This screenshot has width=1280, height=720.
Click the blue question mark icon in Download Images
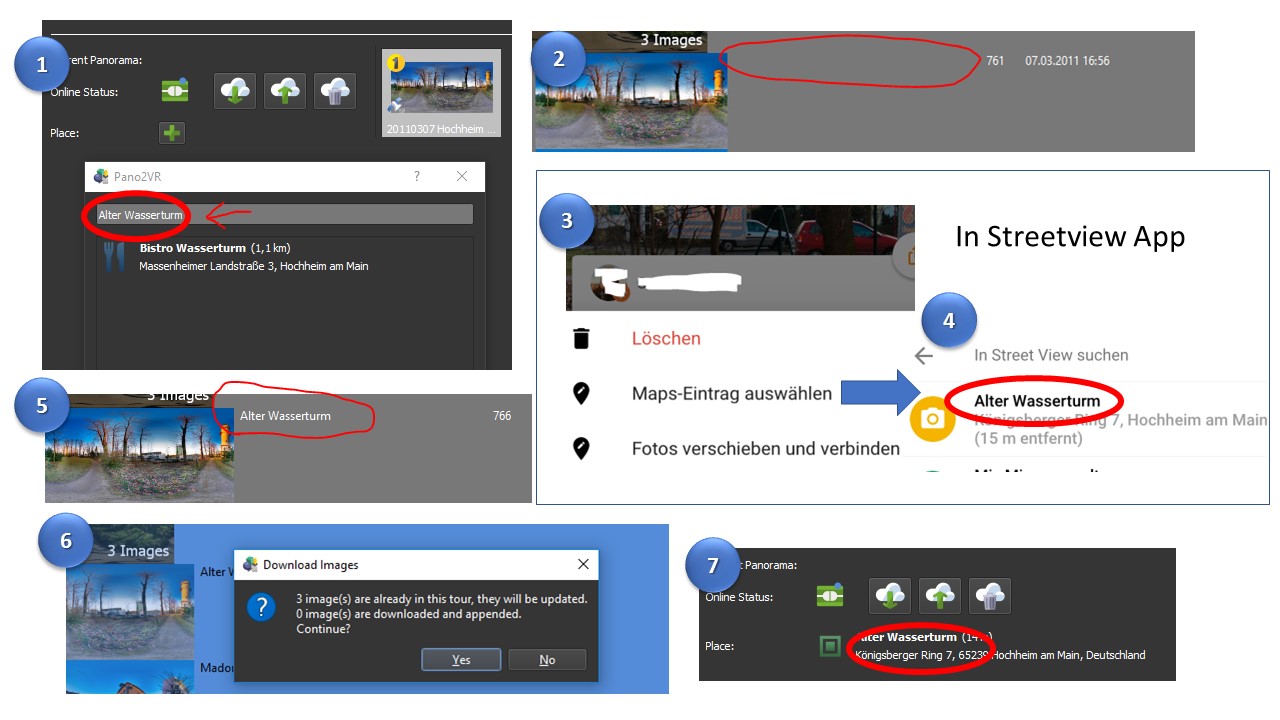pos(261,607)
